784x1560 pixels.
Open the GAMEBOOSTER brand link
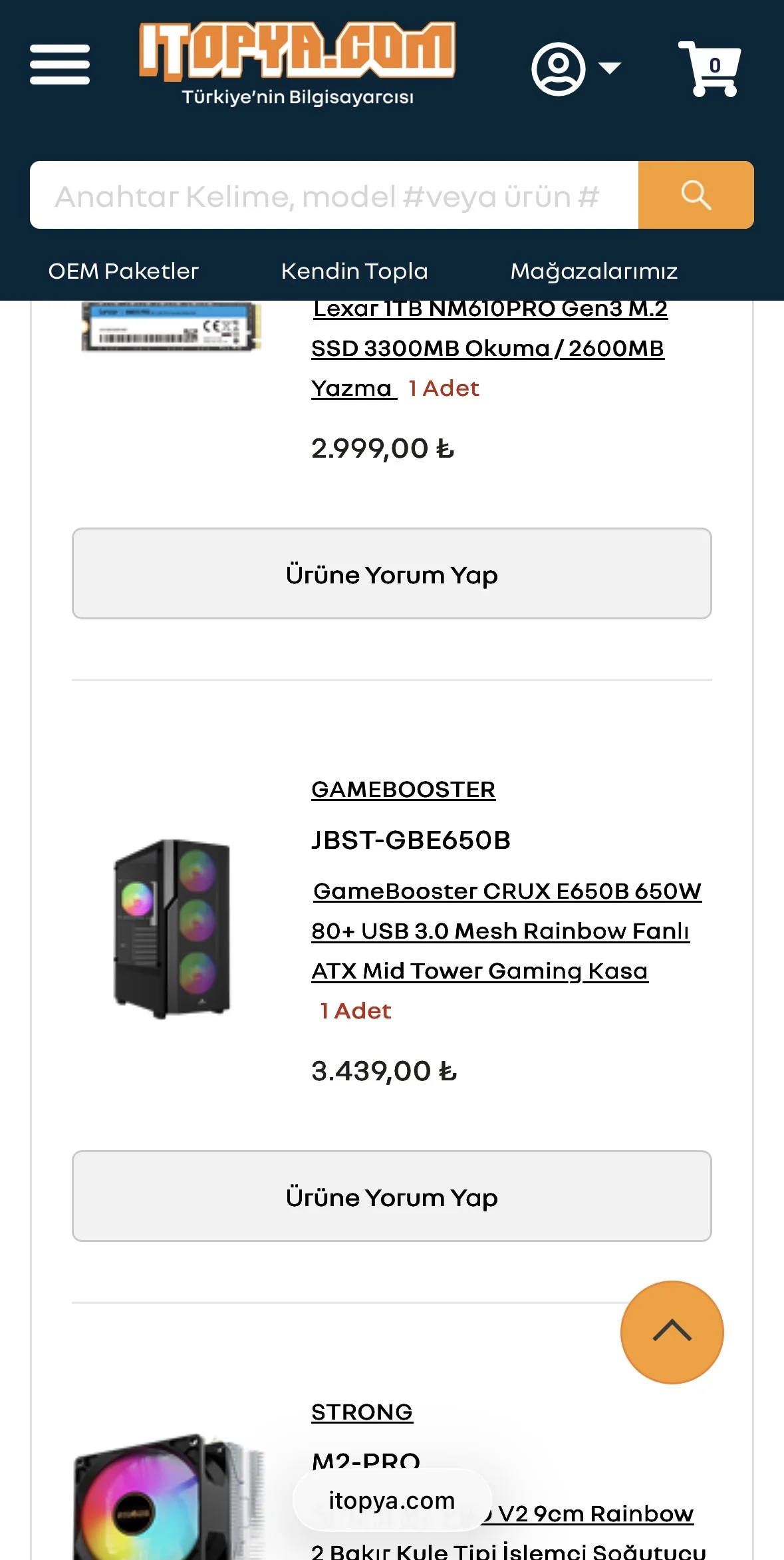pos(403,790)
